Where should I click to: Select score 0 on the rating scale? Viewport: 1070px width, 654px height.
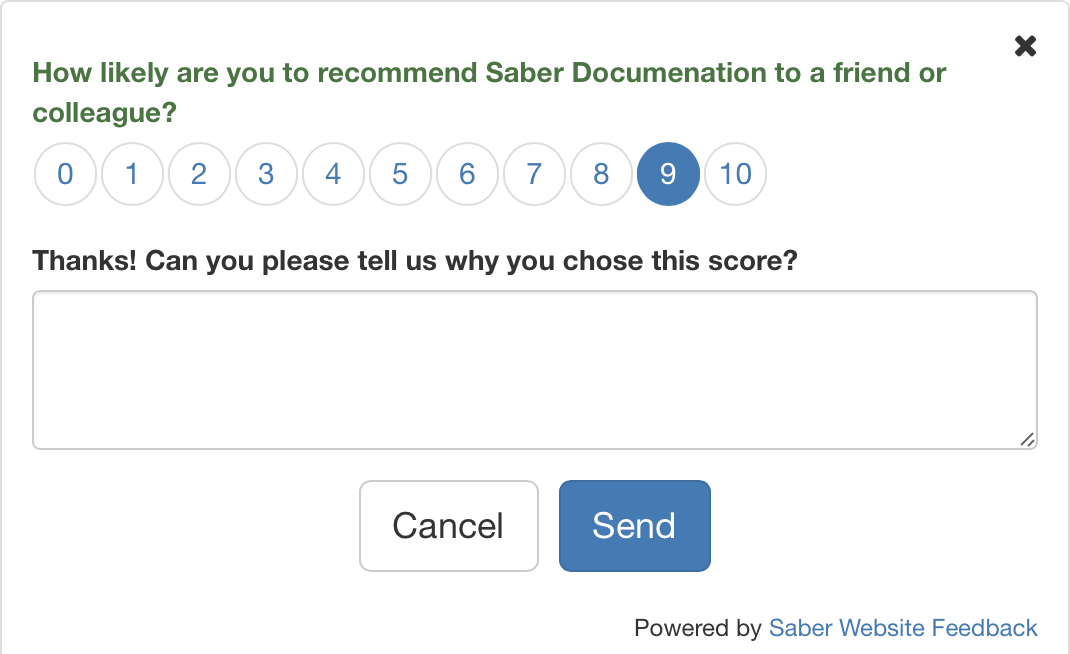tap(65, 174)
